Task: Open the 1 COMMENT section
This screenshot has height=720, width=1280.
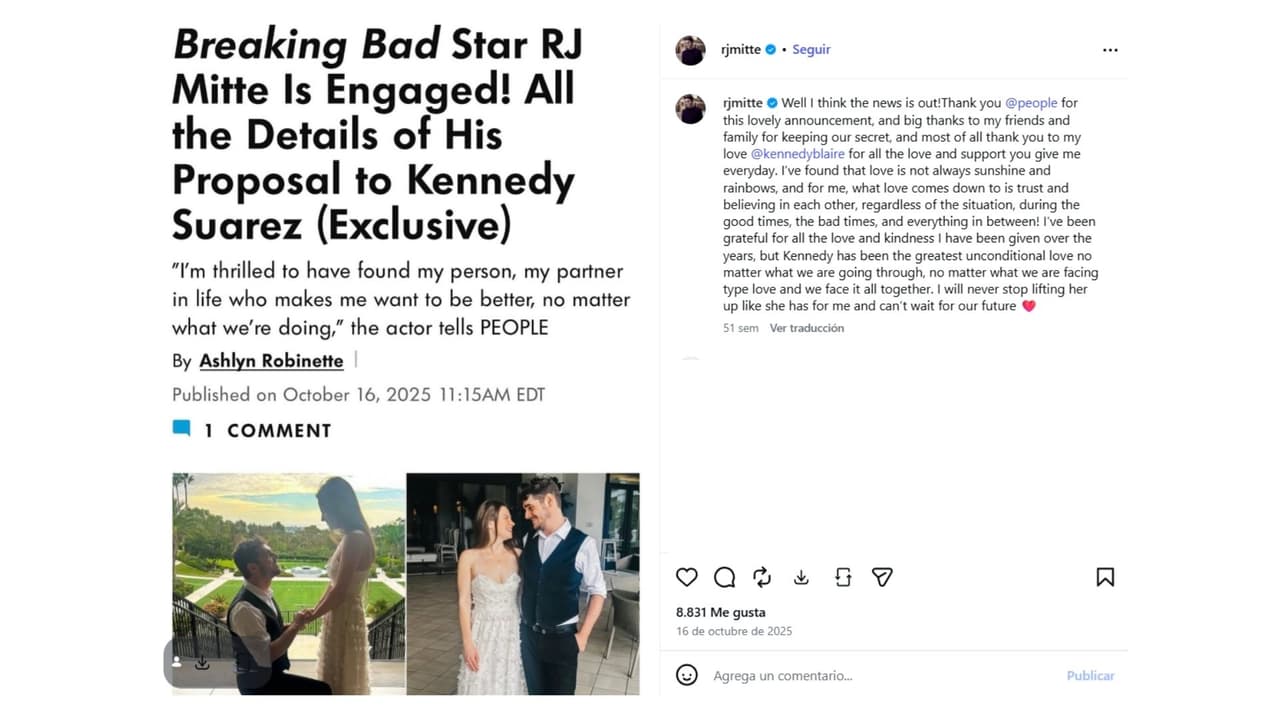Action: [267, 431]
